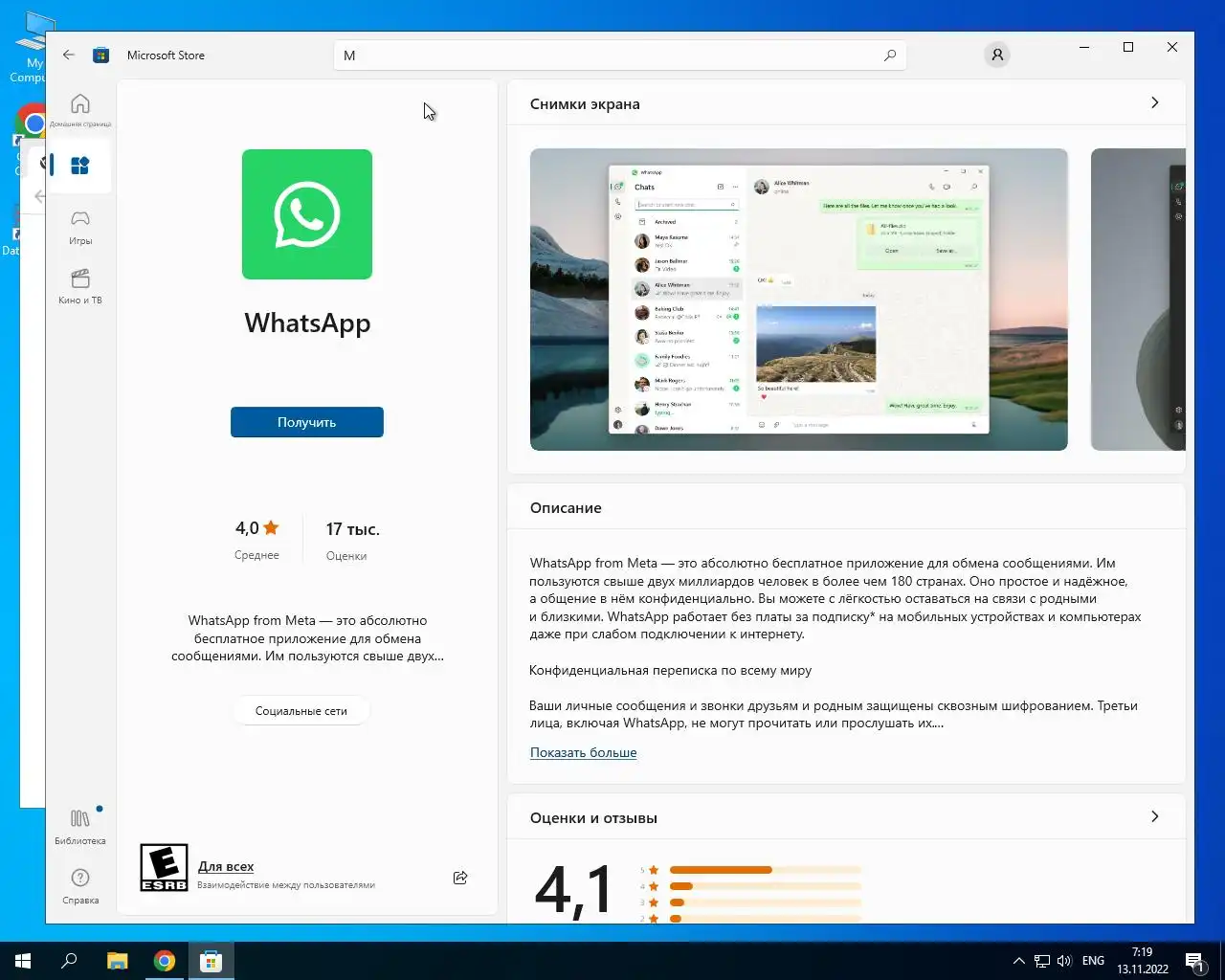Screen dimensions: 1225x980
Task: Click the WhatsApp title text
Action: pos(307,323)
